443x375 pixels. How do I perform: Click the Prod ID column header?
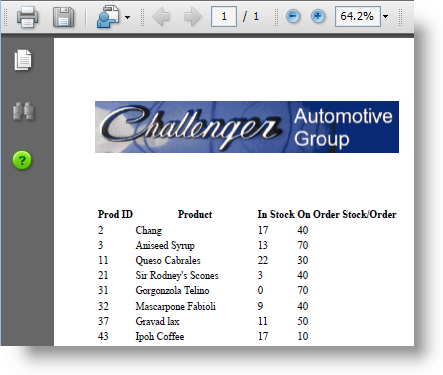[115, 214]
